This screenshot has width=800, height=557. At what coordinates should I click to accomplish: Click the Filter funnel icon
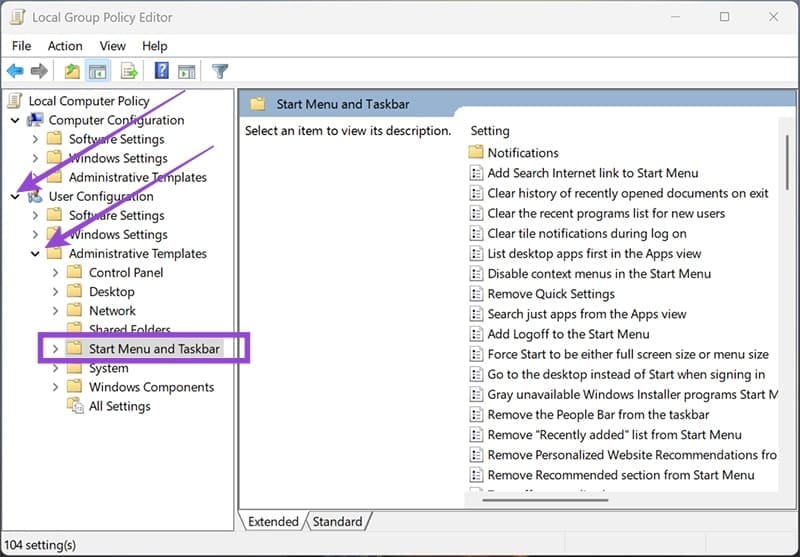[x=220, y=71]
